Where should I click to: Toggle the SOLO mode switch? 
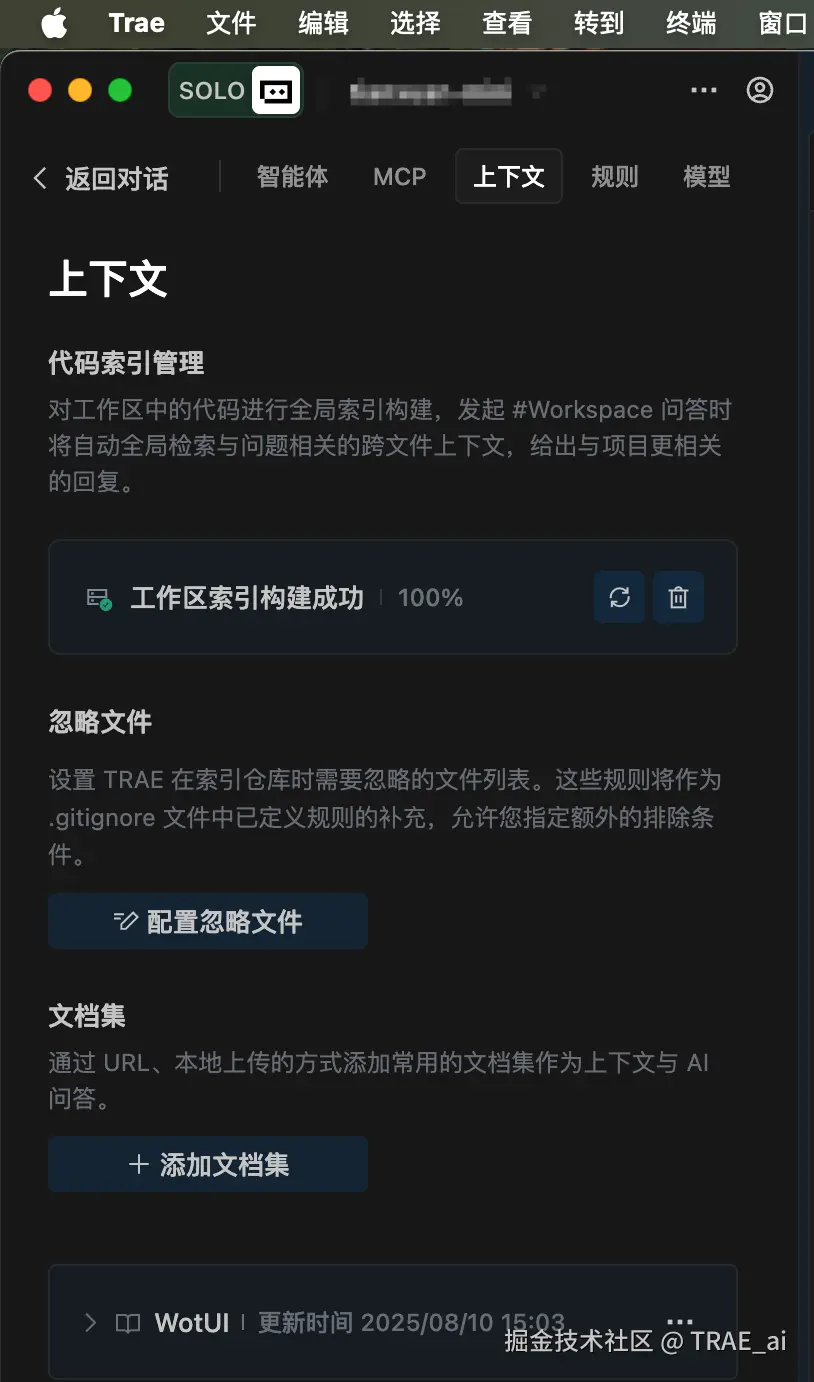(236, 91)
